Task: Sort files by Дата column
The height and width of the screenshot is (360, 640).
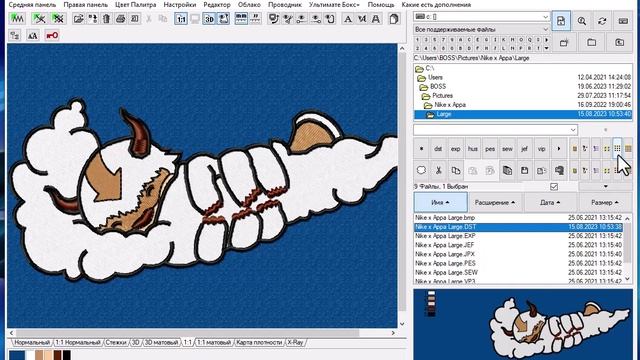Action: pyautogui.click(x=550, y=202)
